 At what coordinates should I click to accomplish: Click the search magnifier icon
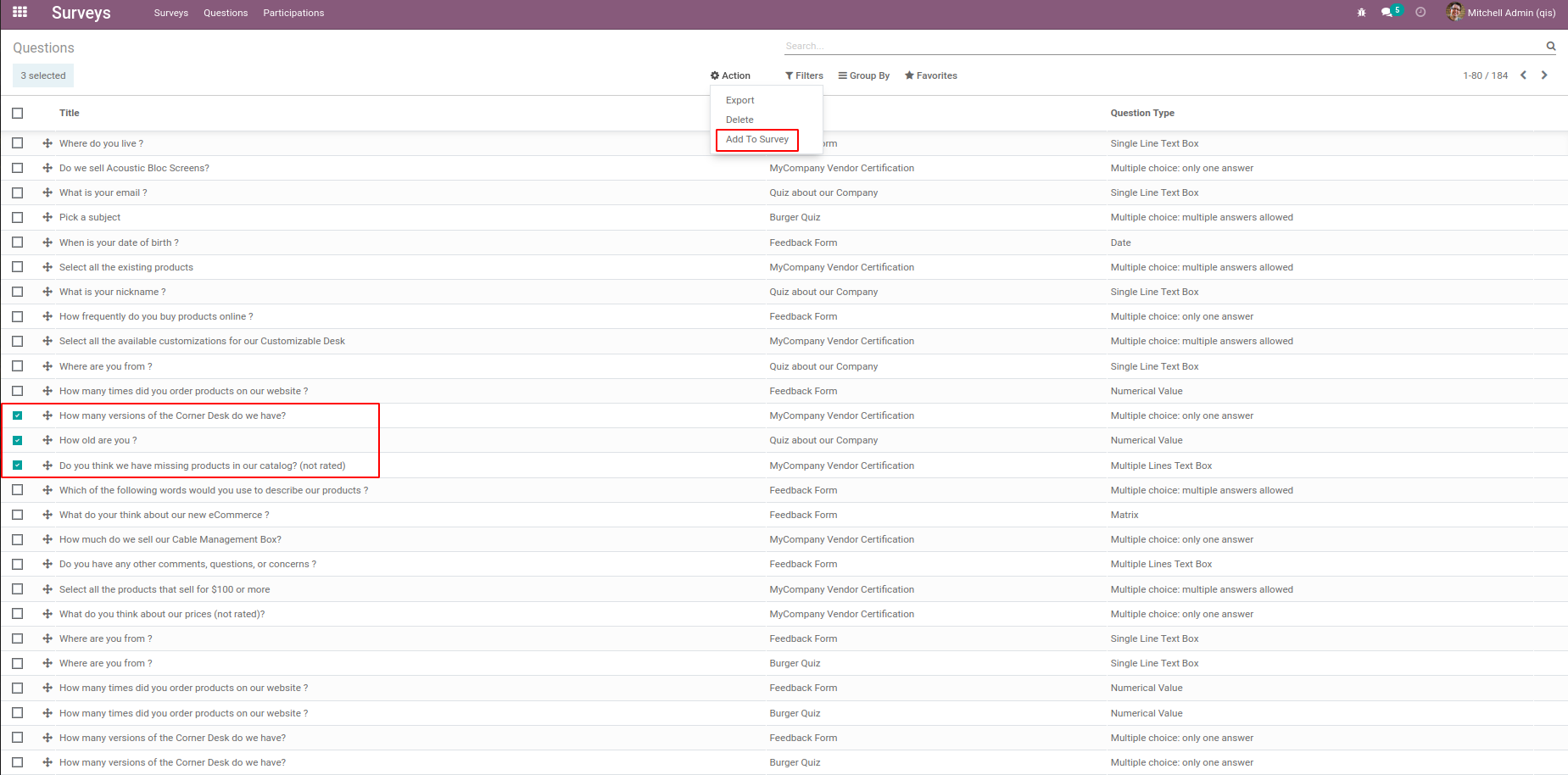tap(1550, 47)
